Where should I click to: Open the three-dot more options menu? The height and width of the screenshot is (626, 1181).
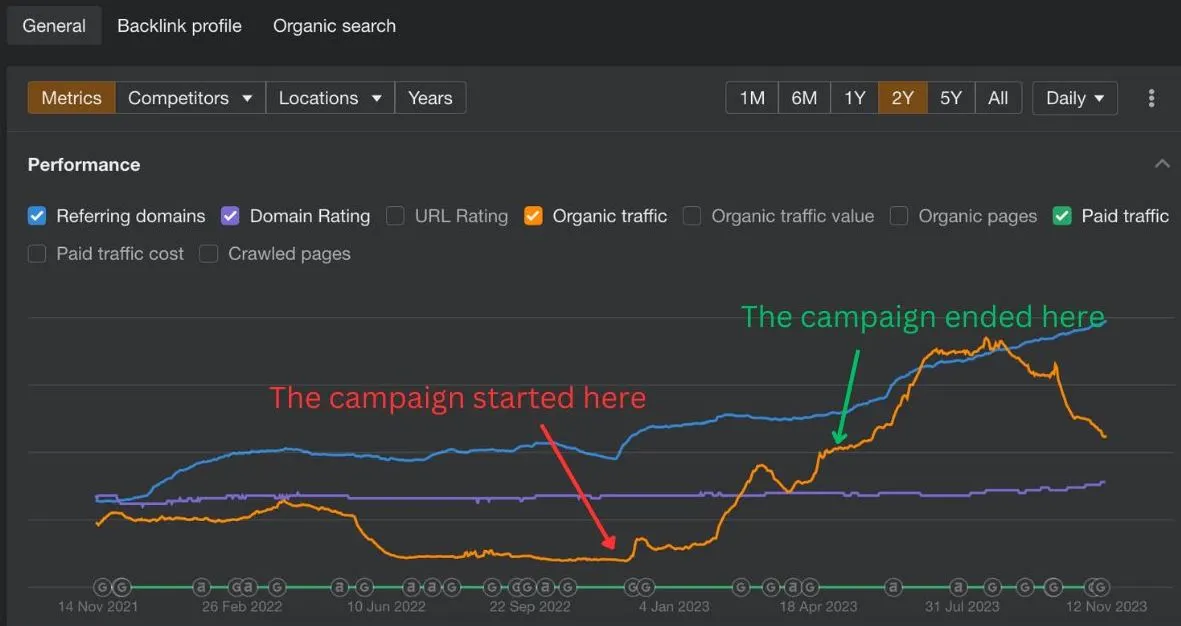point(1151,98)
